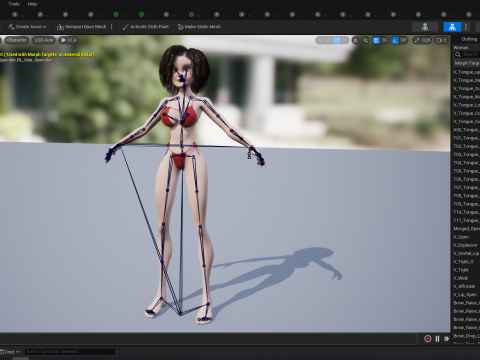Open options dots beside mesh mode icon
The height and width of the screenshot is (360, 480).
[466, 27]
